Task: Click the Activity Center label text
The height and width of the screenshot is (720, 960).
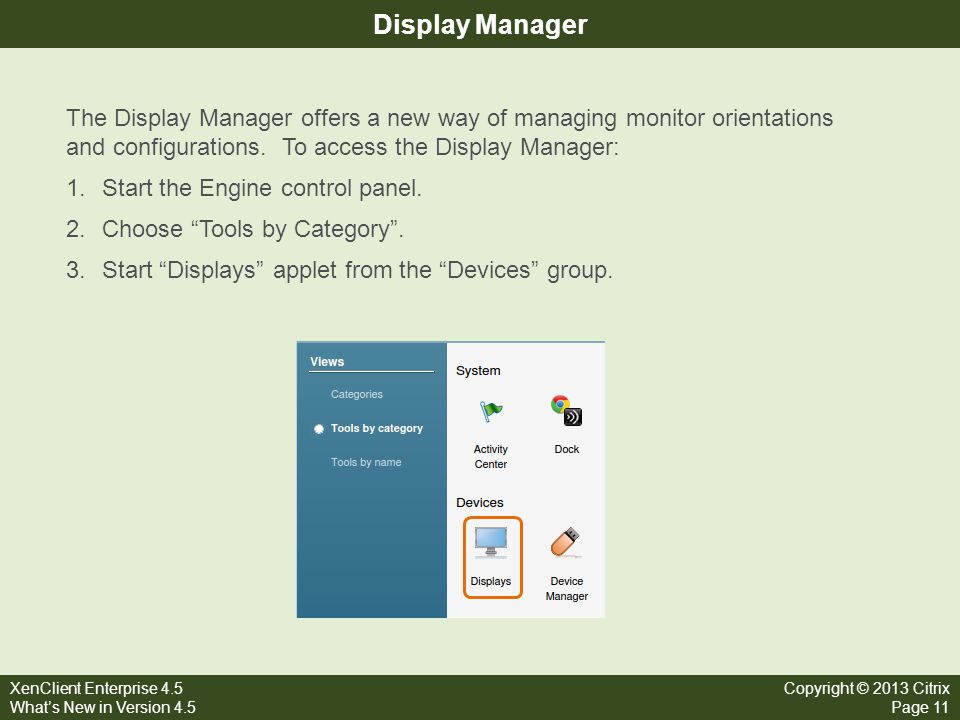Action: (490, 457)
